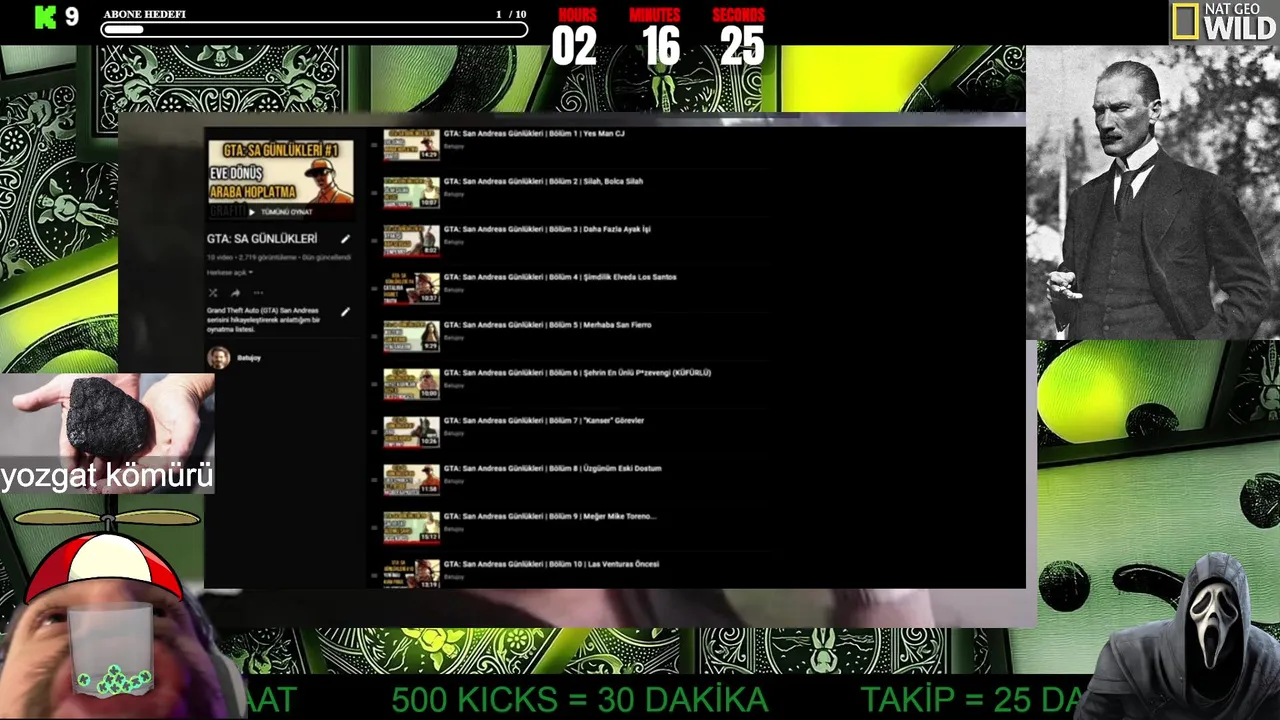Screen dimensions: 1280x720
Task: Grab the reorder handle for Bölüm 7
Action: pos(375,432)
